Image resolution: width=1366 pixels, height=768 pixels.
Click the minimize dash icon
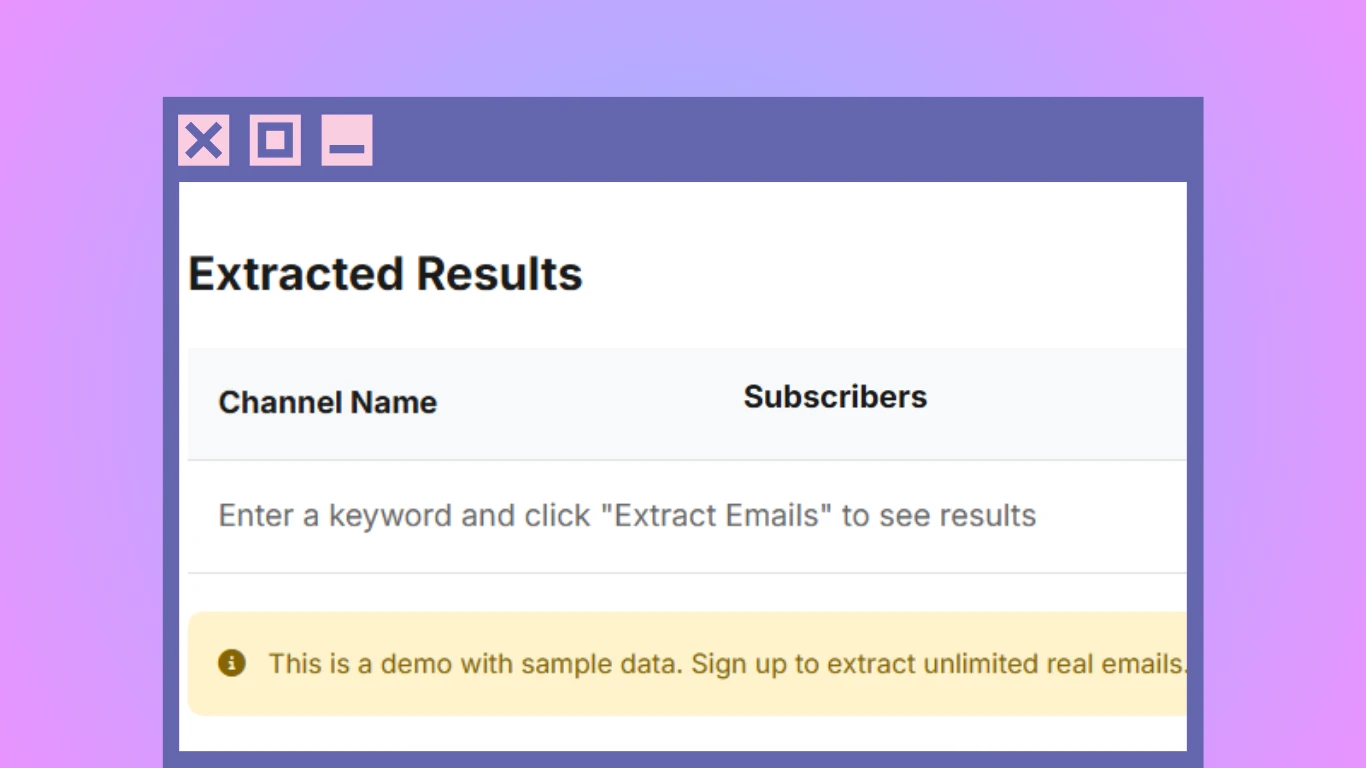347,140
